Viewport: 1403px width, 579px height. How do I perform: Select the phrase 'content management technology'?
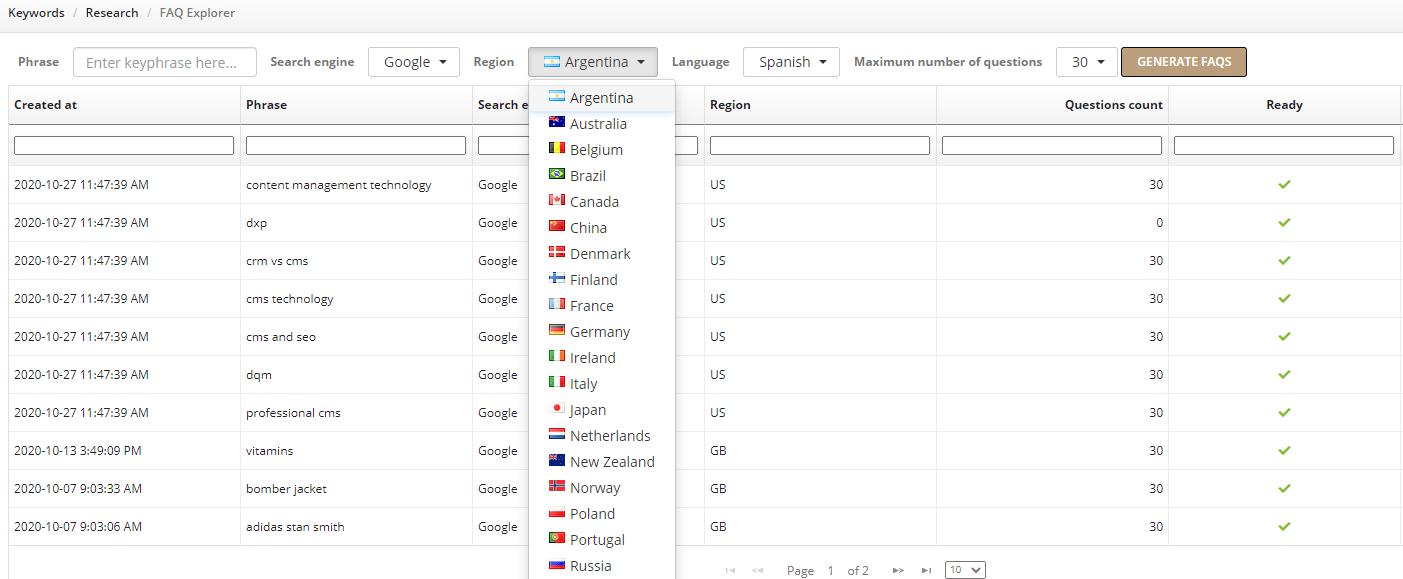(x=339, y=185)
